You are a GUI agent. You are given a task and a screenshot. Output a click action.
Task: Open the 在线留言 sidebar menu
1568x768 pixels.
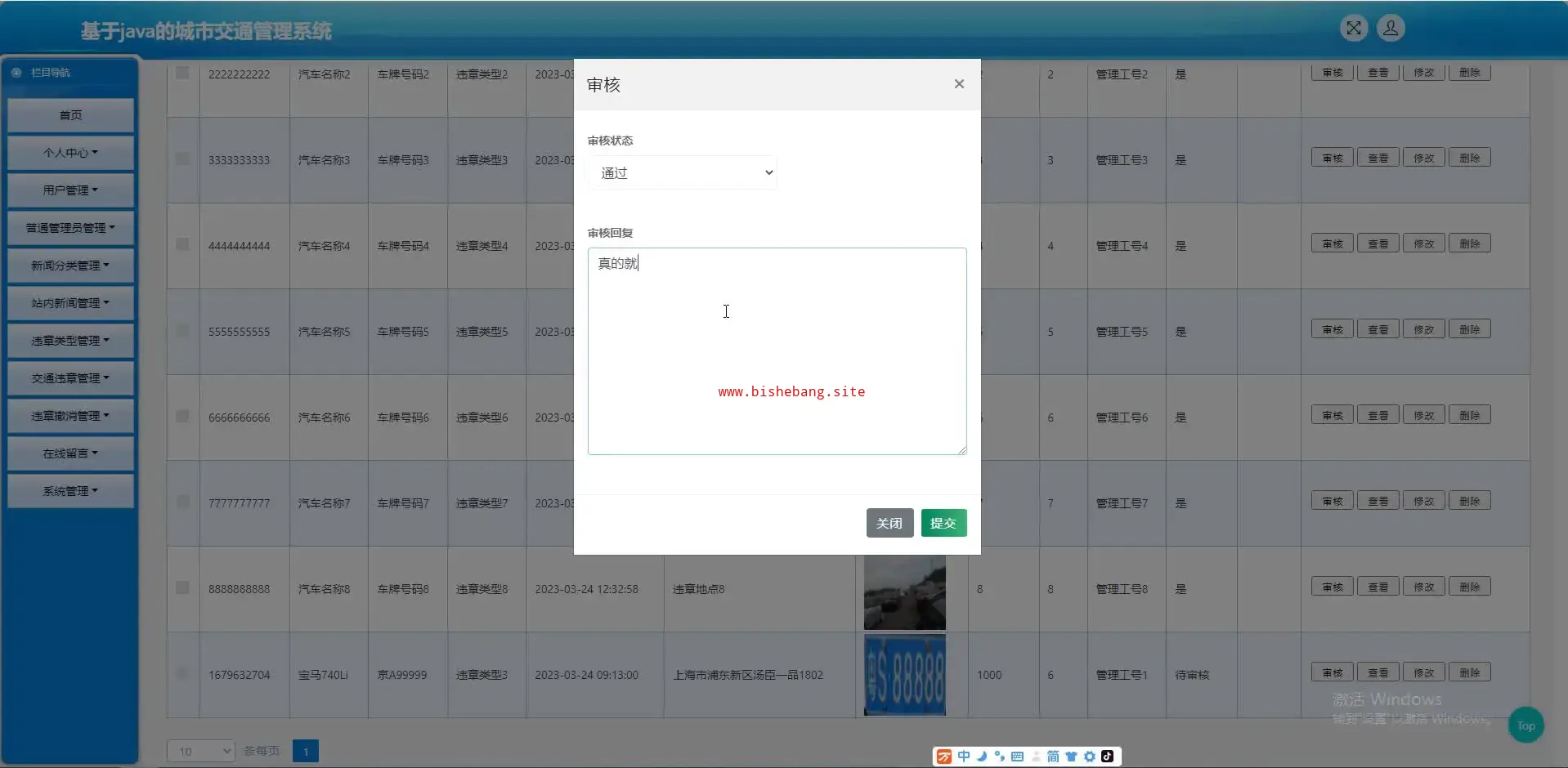tap(70, 453)
